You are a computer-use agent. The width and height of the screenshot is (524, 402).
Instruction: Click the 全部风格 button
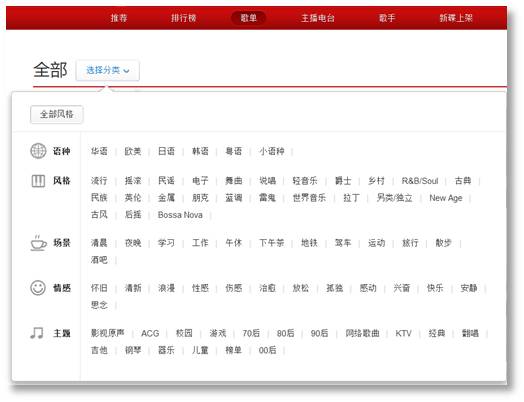57,114
